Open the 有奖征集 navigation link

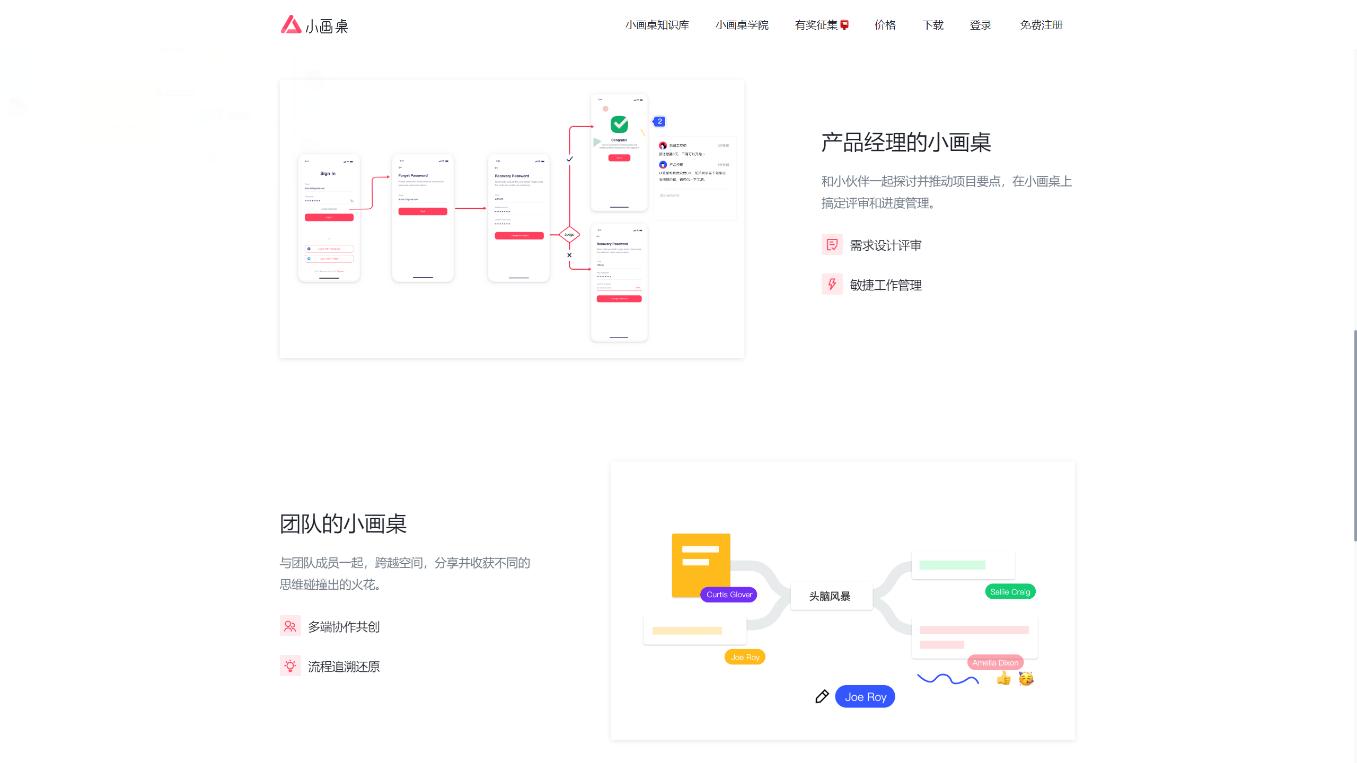[822, 25]
